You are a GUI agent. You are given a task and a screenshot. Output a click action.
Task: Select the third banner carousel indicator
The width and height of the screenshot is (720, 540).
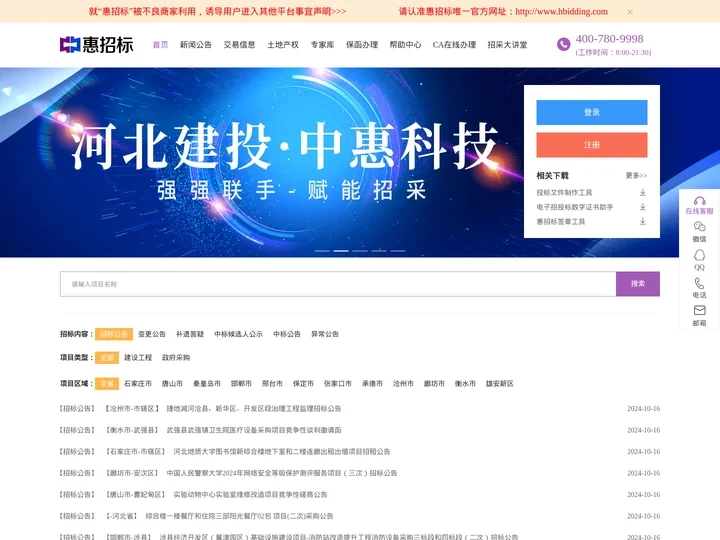360,251
